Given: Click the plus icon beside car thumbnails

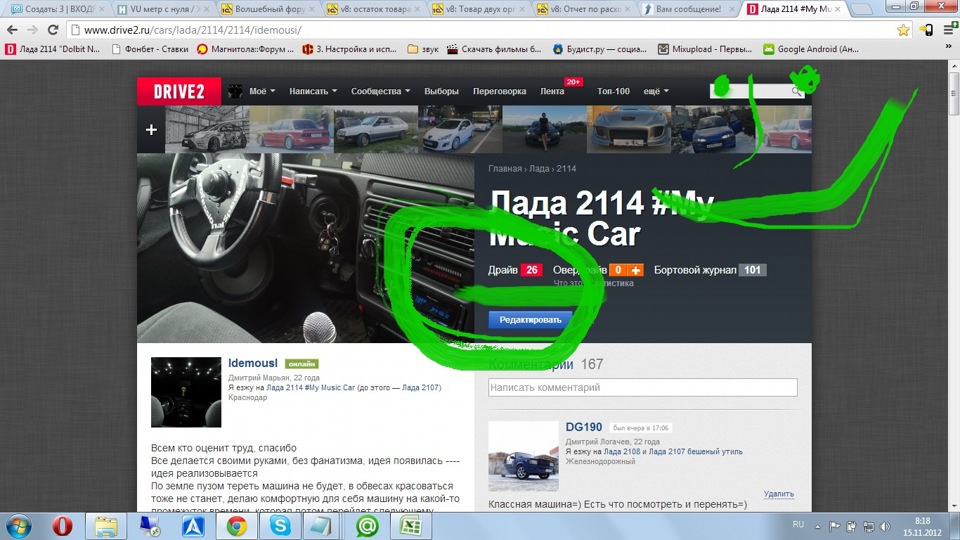Looking at the screenshot, I should pos(151,130).
